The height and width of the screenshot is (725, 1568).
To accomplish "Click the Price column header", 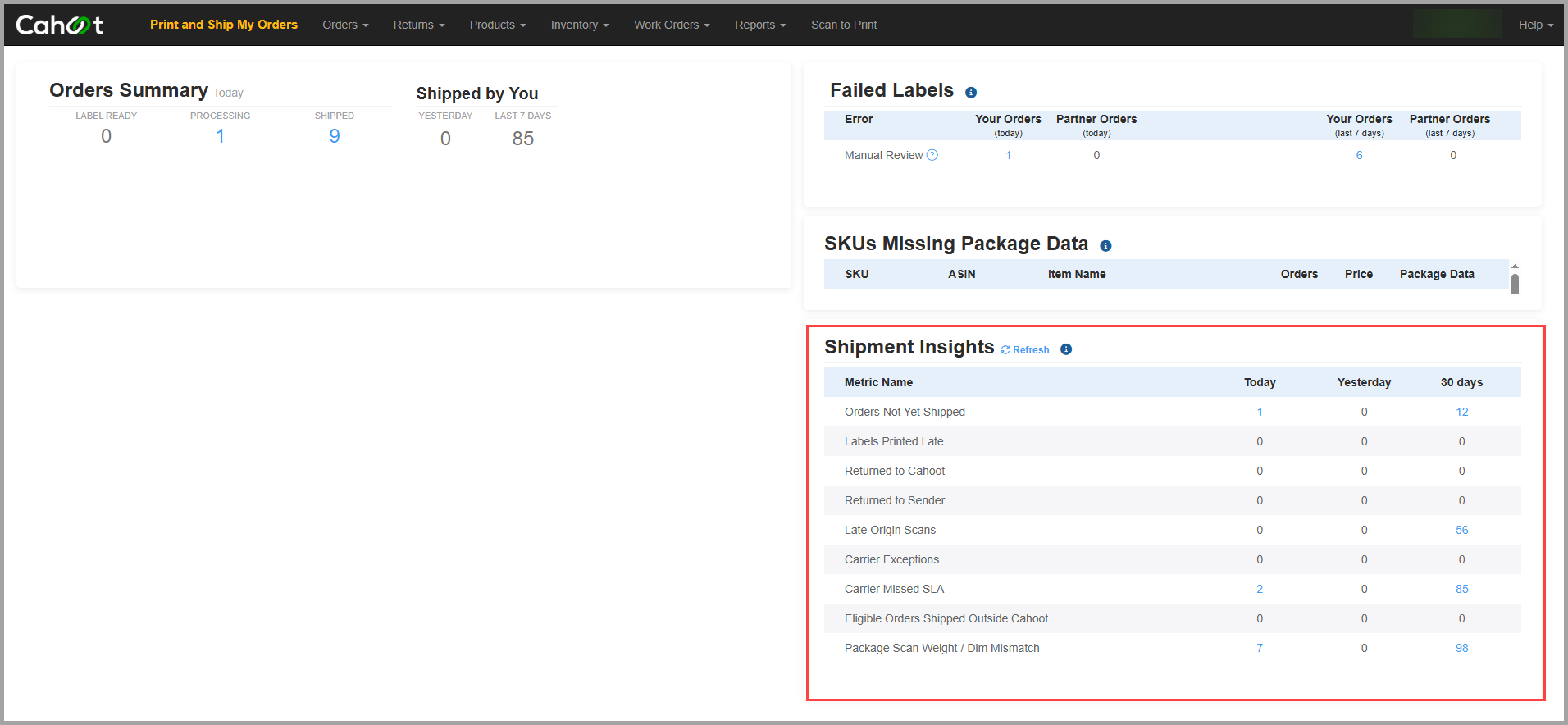I will click(x=1359, y=274).
